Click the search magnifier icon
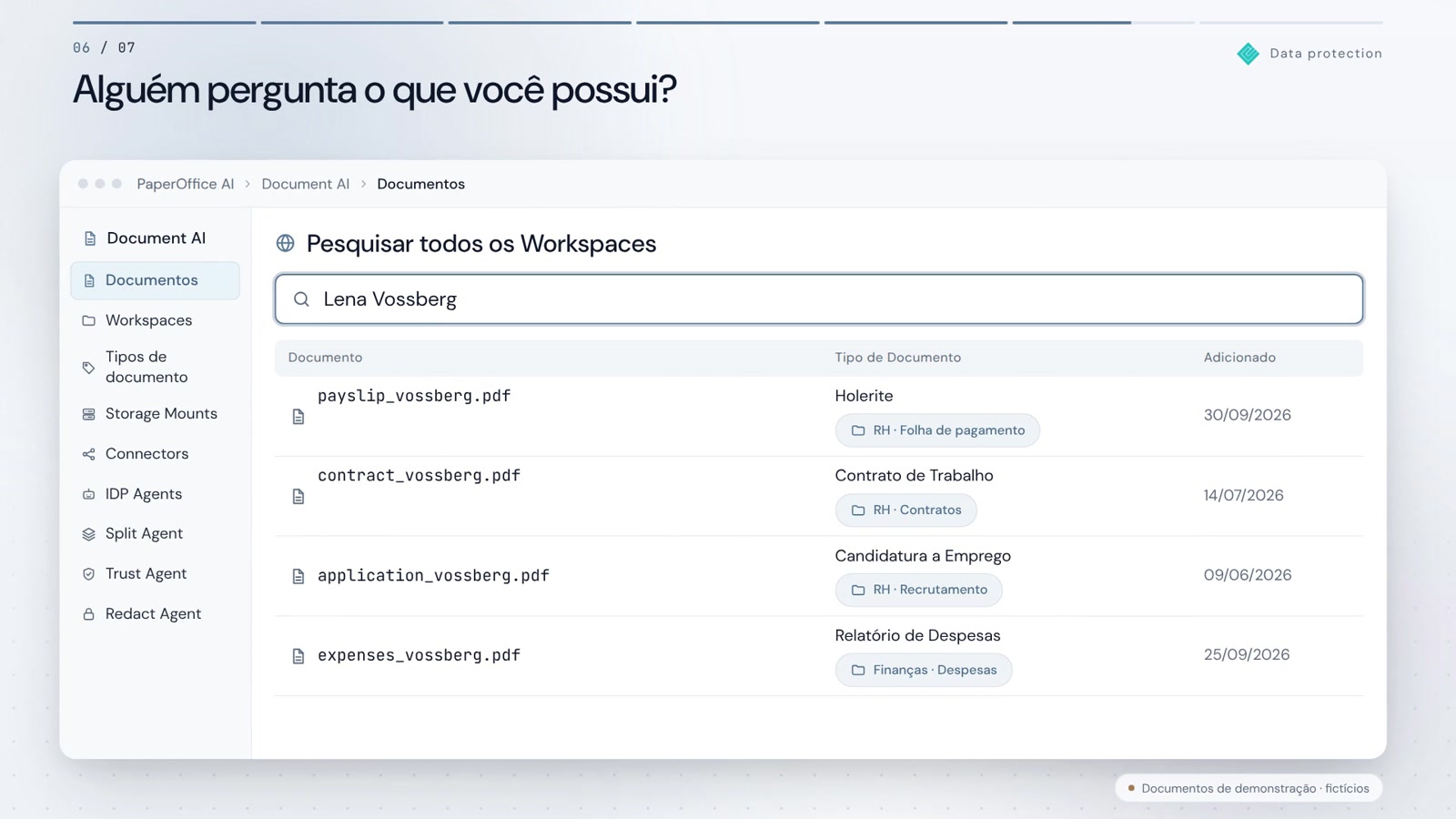This screenshot has width=1456, height=819. [301, 299]
